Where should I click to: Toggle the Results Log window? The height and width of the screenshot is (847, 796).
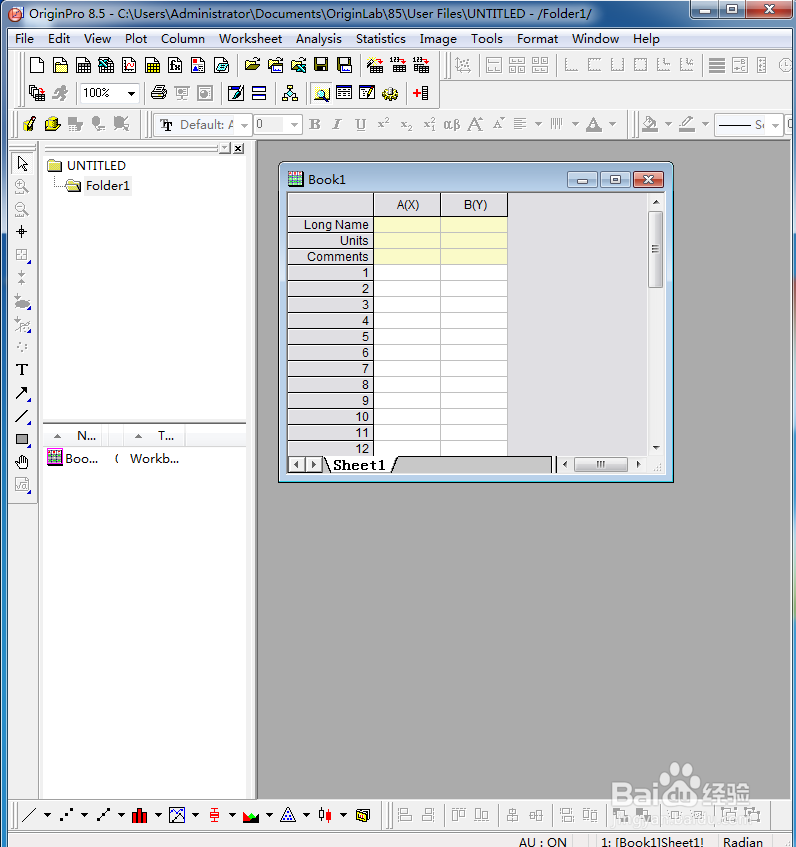[344, 93]
